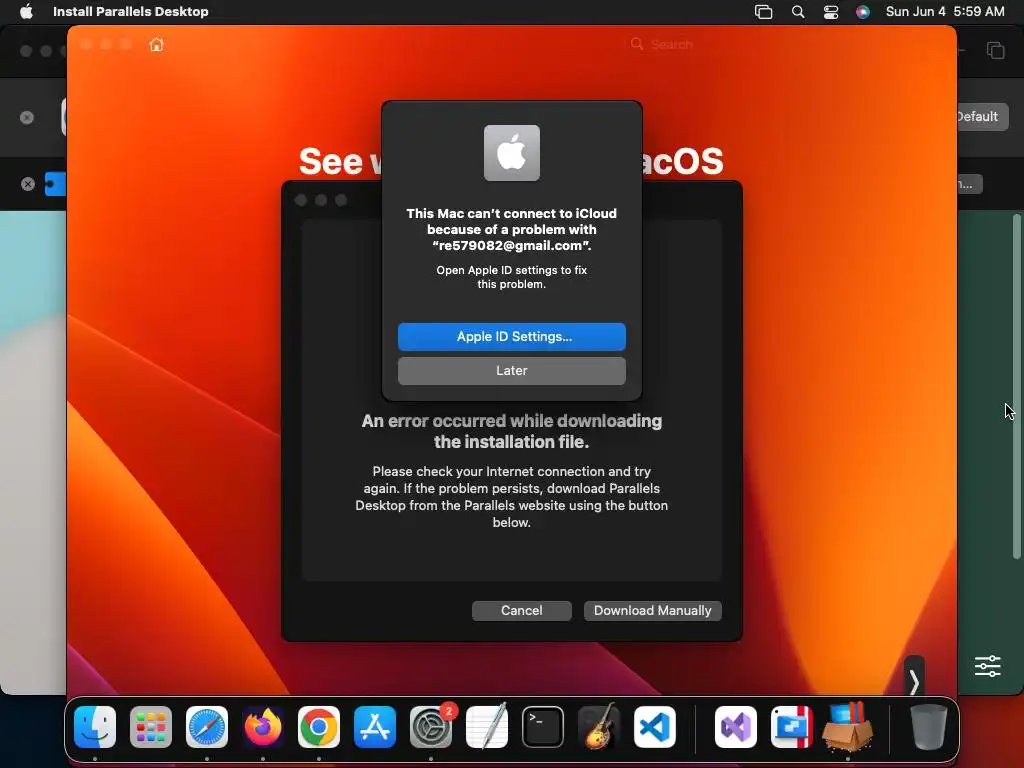Open the sliders settings icon bottom right

click(987, 666)
